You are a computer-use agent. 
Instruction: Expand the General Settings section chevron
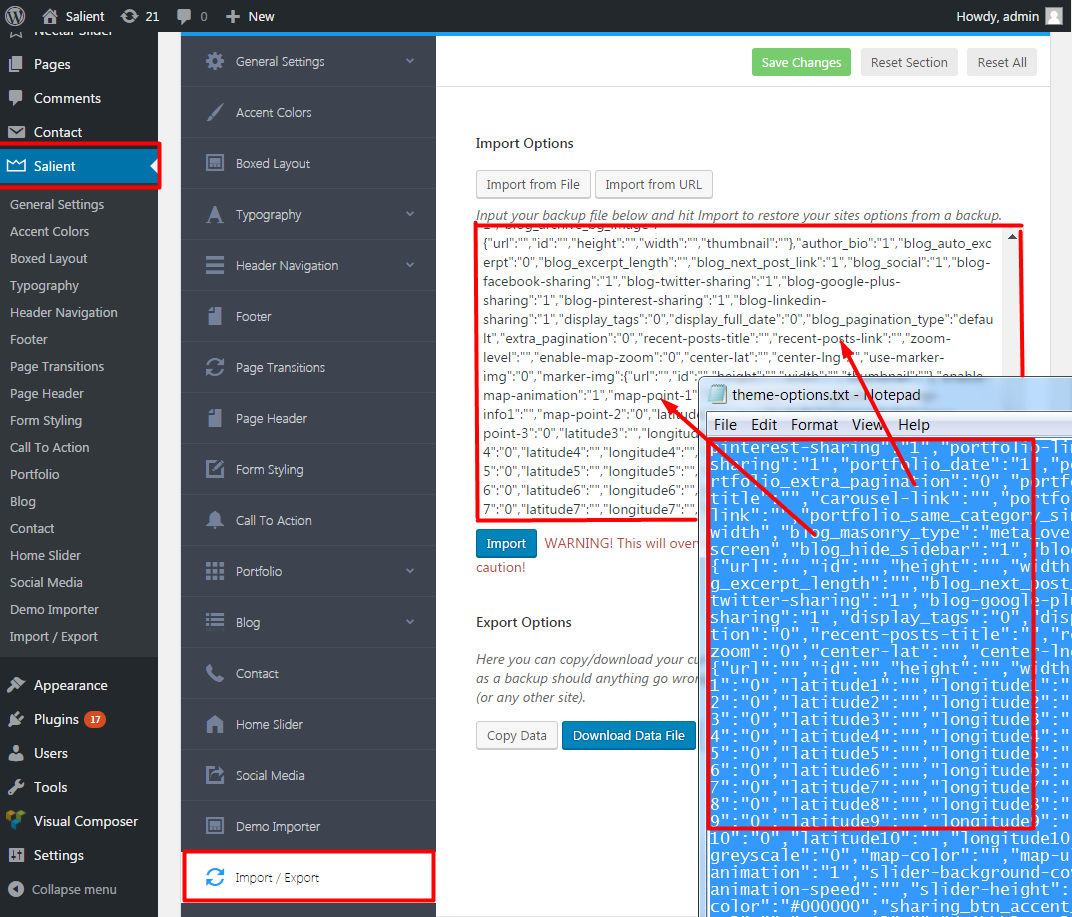(x=410, y=61)
